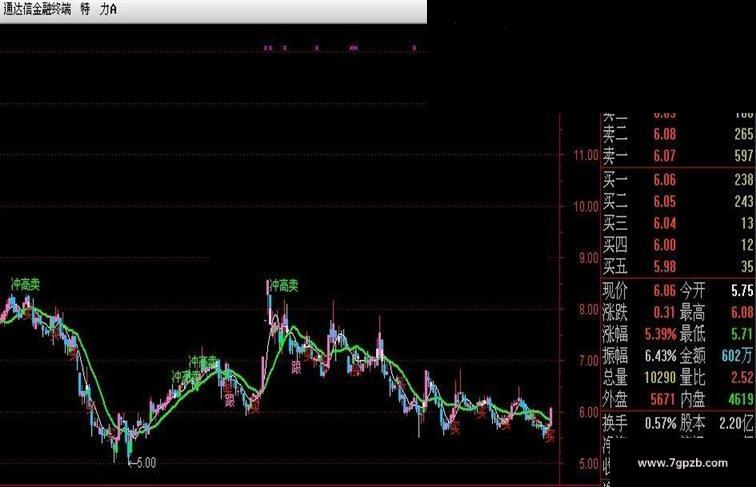756x487 pixels.
Task: Click the 7.00 price axis label
Action: tap(589, 361)
